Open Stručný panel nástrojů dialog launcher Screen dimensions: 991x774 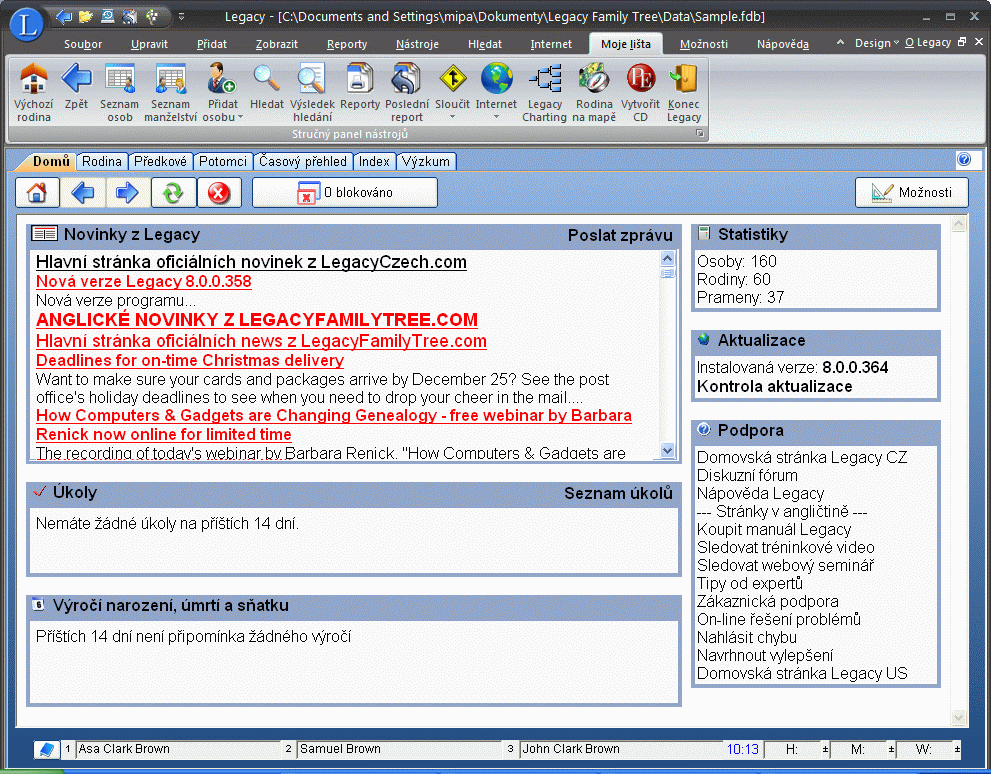click(x=700, y=133)
